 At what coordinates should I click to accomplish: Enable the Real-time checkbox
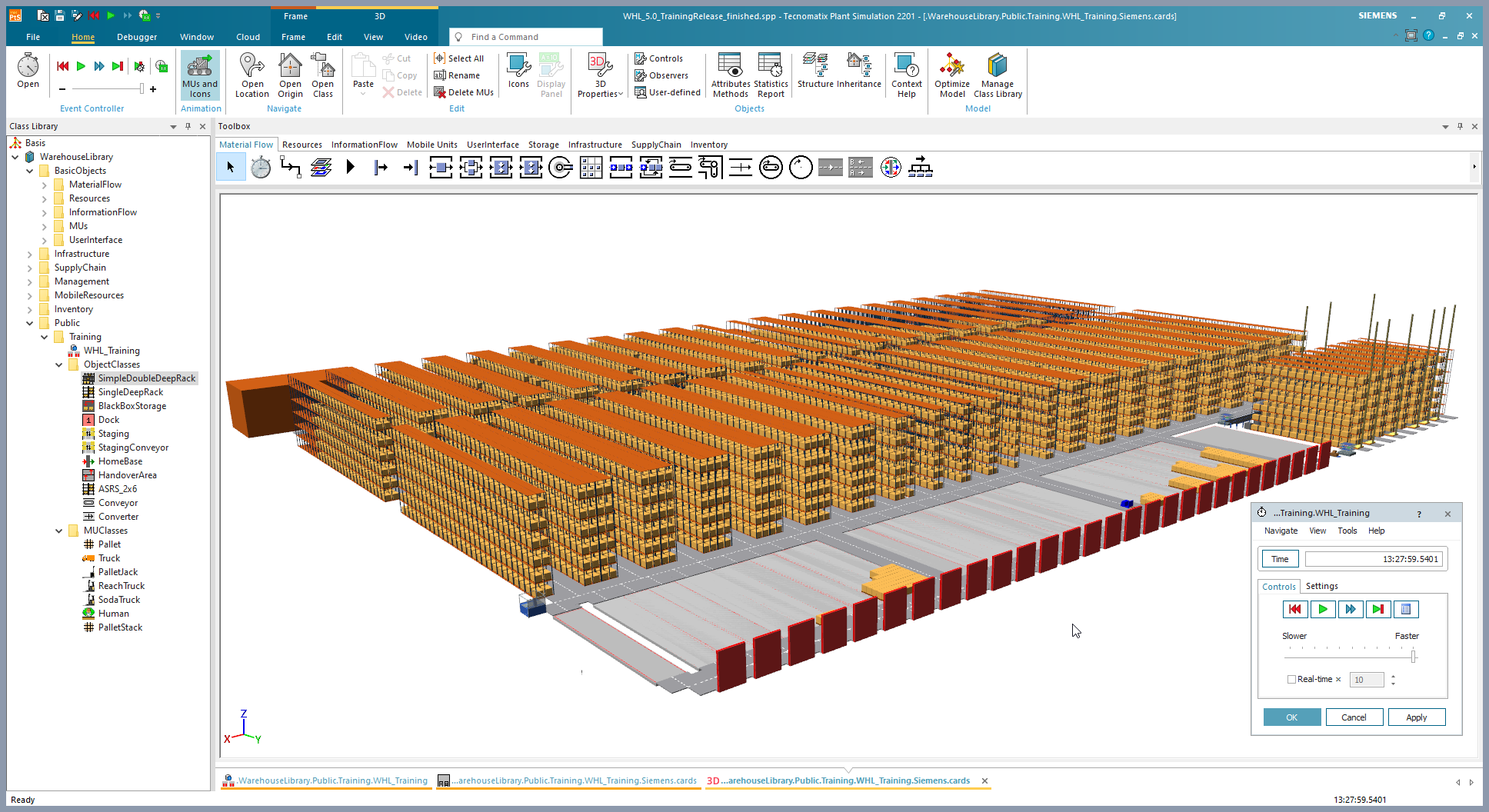1291,679
